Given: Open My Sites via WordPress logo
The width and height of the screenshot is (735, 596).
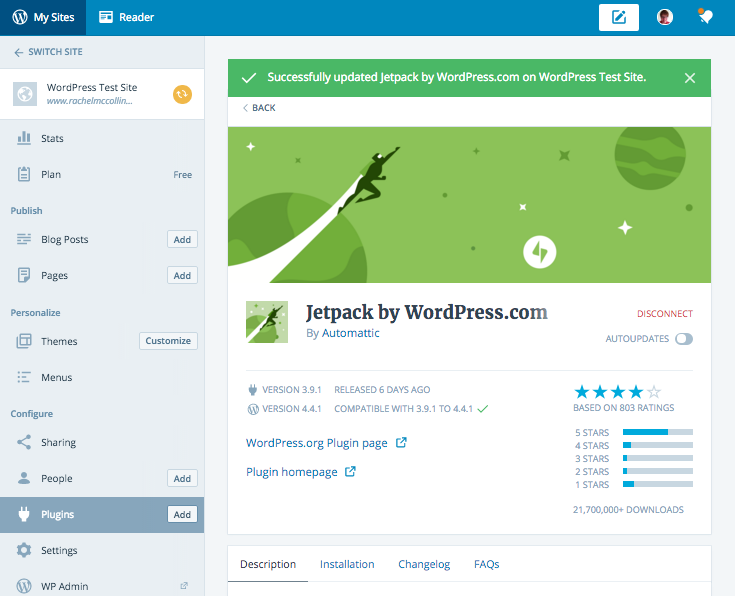Looking at the screenshot, I should 20,17.
